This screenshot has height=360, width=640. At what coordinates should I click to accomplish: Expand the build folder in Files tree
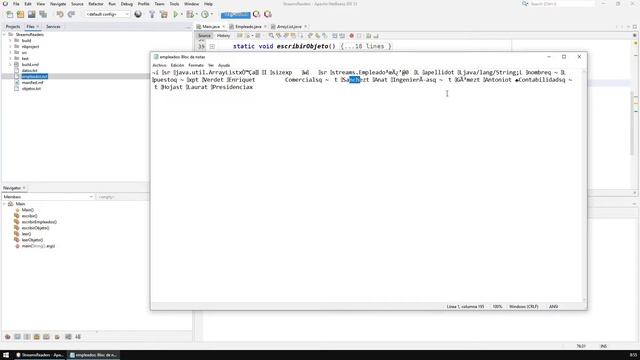[10, 41]
